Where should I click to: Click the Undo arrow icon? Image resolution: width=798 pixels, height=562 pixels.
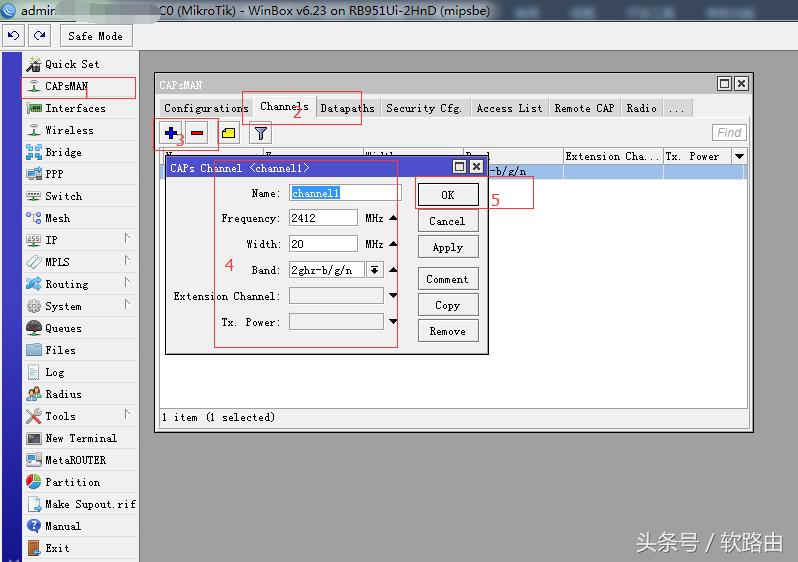click(x=13, y=36)
